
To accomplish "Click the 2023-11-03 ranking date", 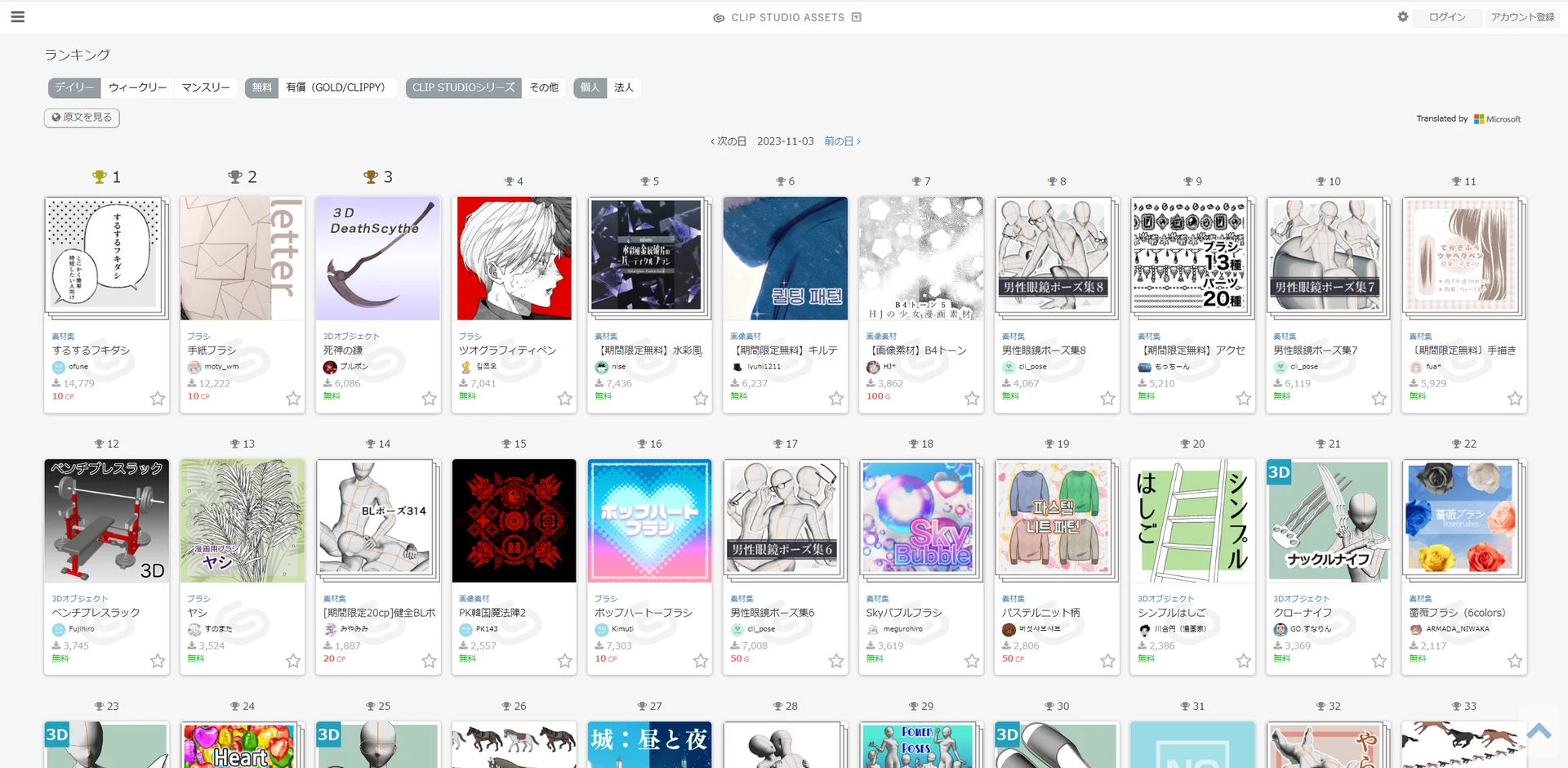I will 786,141.
